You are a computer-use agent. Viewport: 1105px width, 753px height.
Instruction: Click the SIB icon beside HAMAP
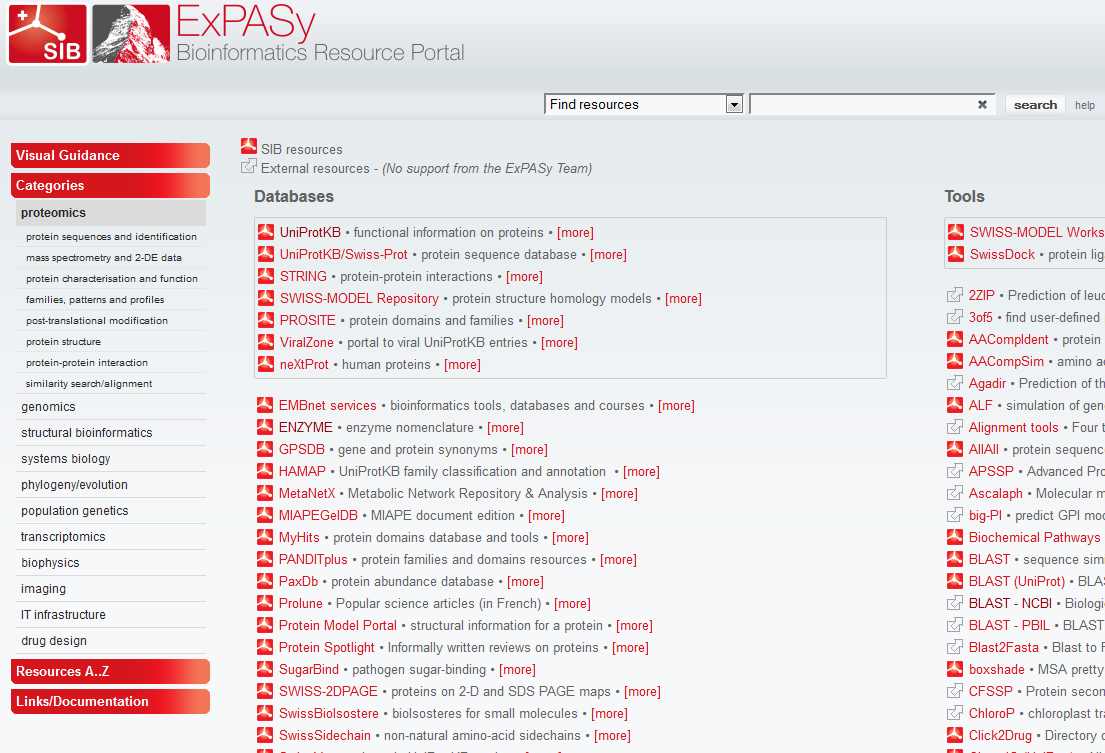tap(265, 471)
